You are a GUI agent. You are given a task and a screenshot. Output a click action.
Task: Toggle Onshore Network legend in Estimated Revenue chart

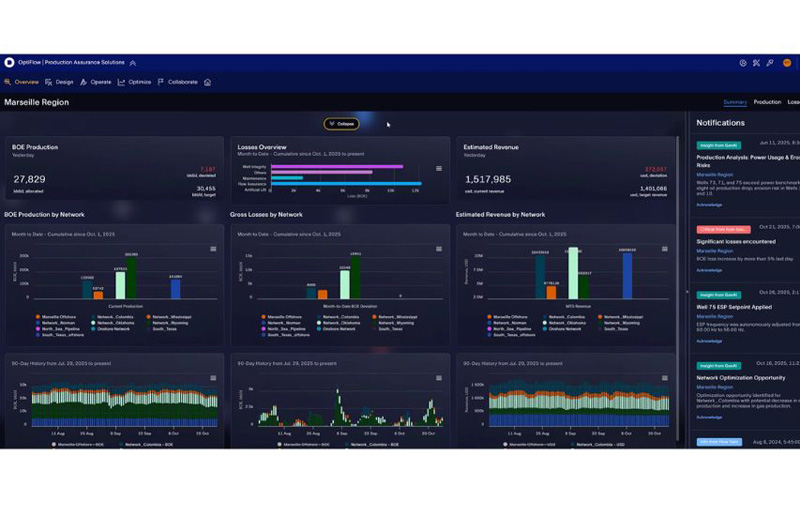click(x=563, y=329)
